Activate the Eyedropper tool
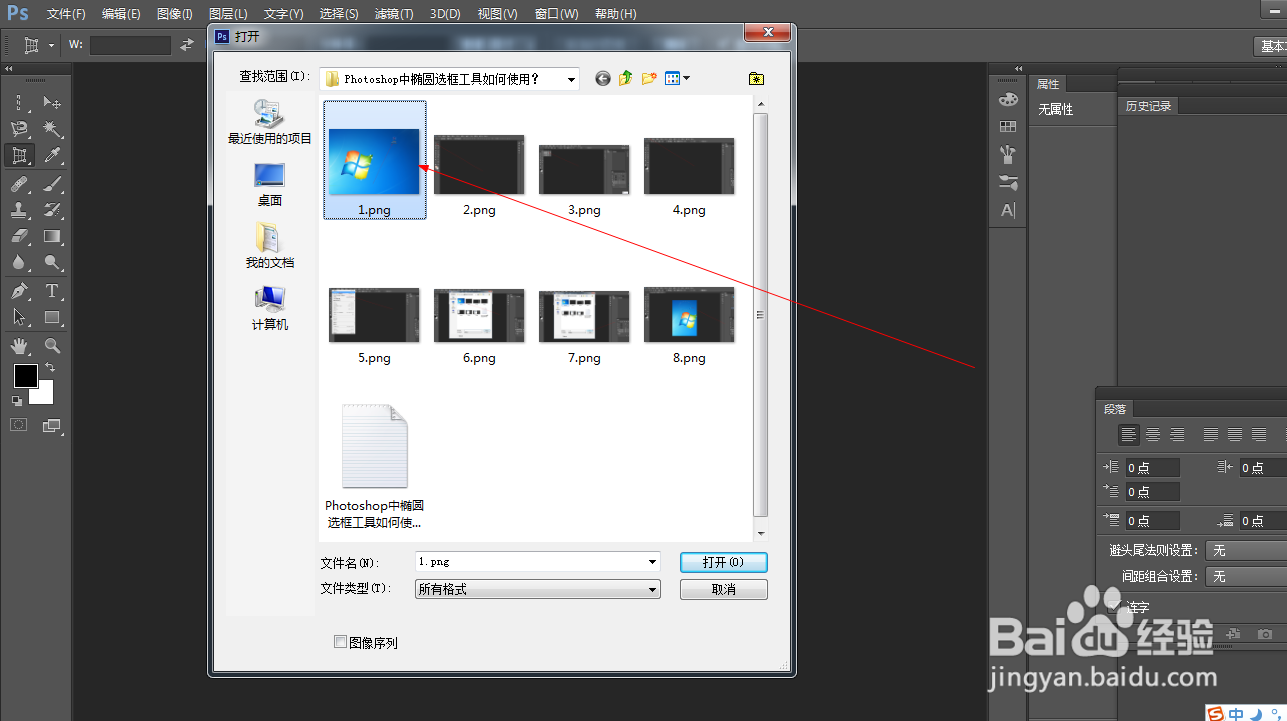The width and height of the screenshot is (1287, 721). (x=52, y=155)
